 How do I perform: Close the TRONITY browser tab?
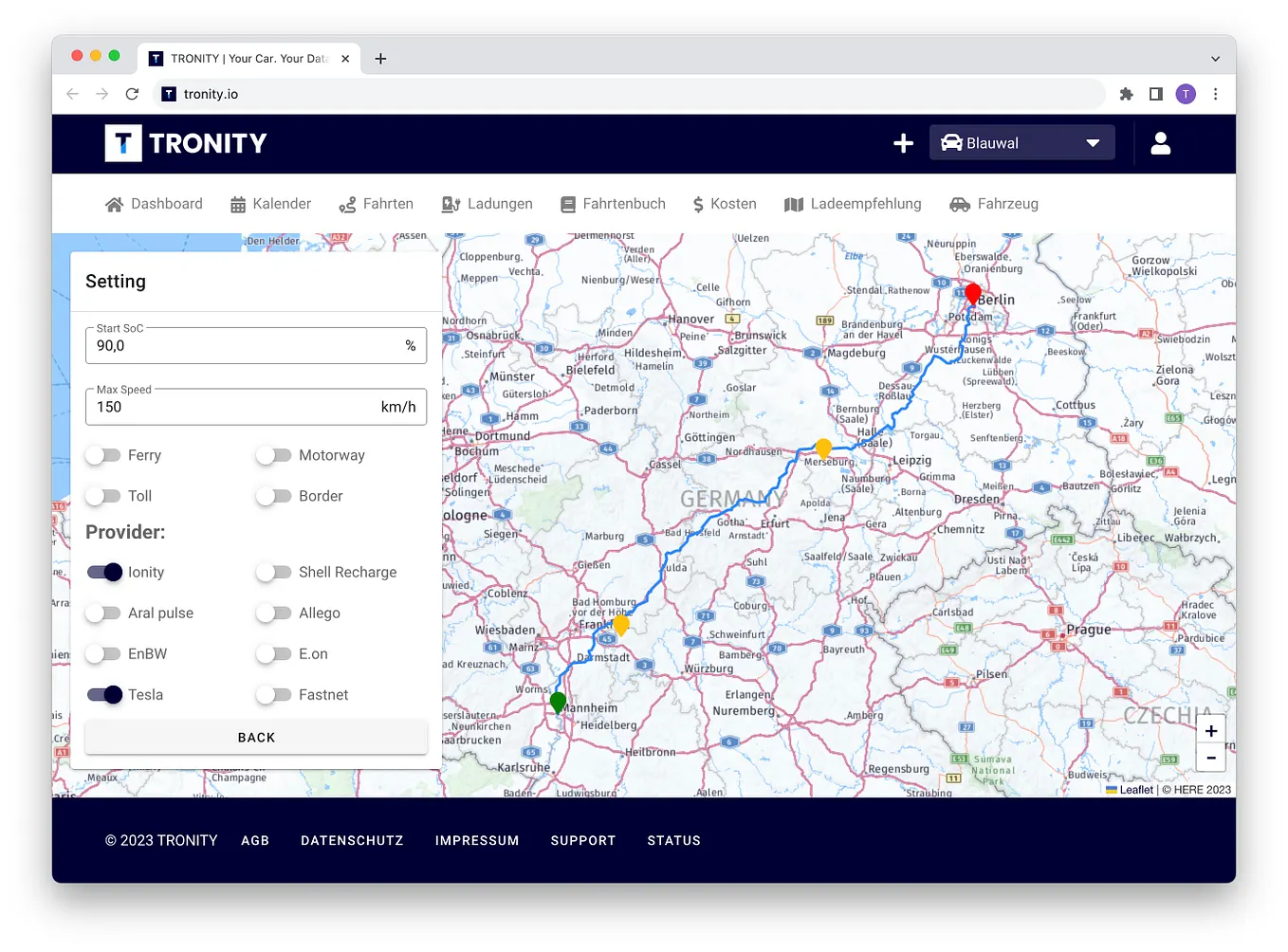pos(345,59)
